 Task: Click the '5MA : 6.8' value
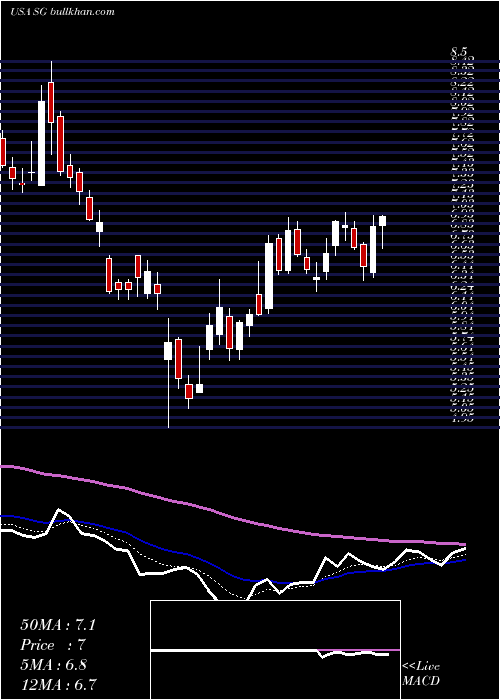53,664
